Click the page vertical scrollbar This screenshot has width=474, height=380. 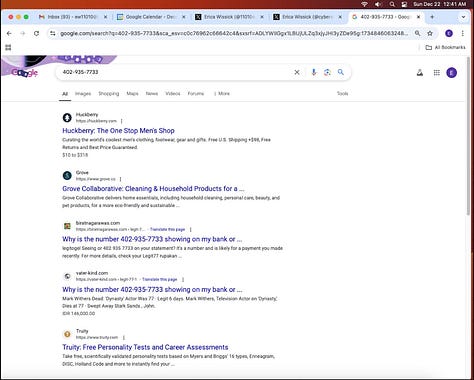[x=468, y=137]
